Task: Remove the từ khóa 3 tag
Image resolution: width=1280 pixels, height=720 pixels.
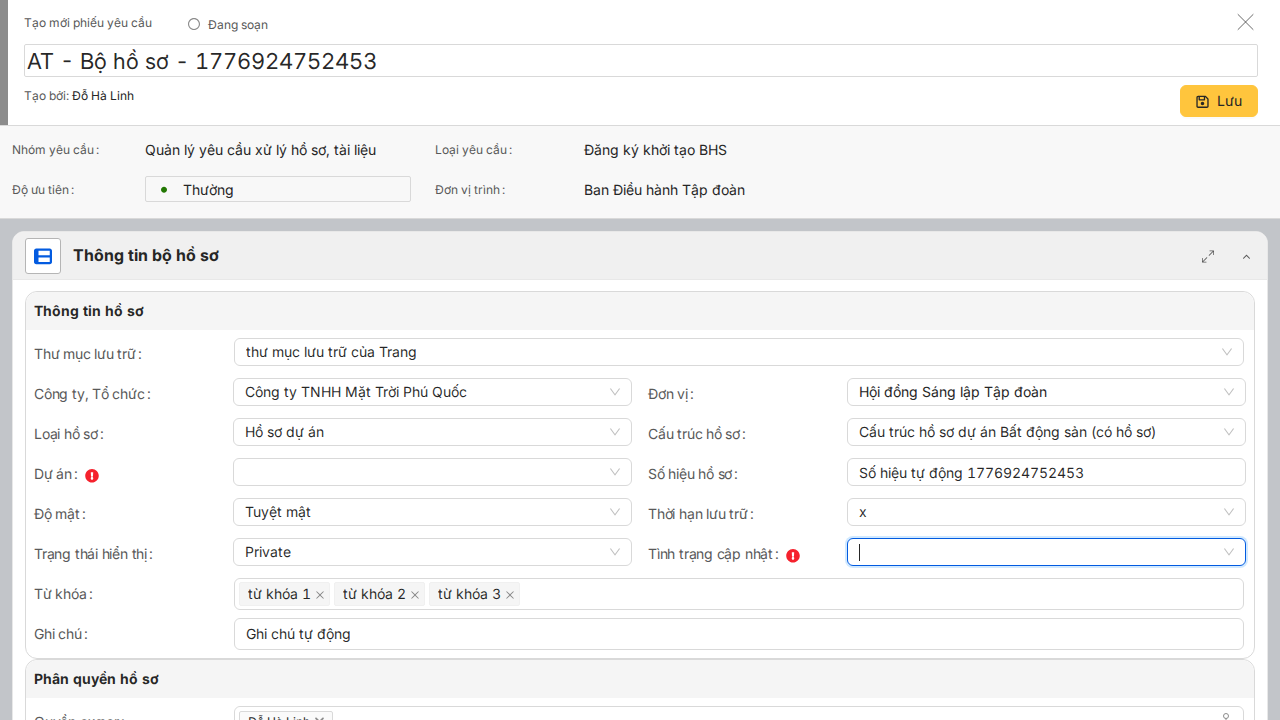Action: pyautogui.click(x=510, y=595)
